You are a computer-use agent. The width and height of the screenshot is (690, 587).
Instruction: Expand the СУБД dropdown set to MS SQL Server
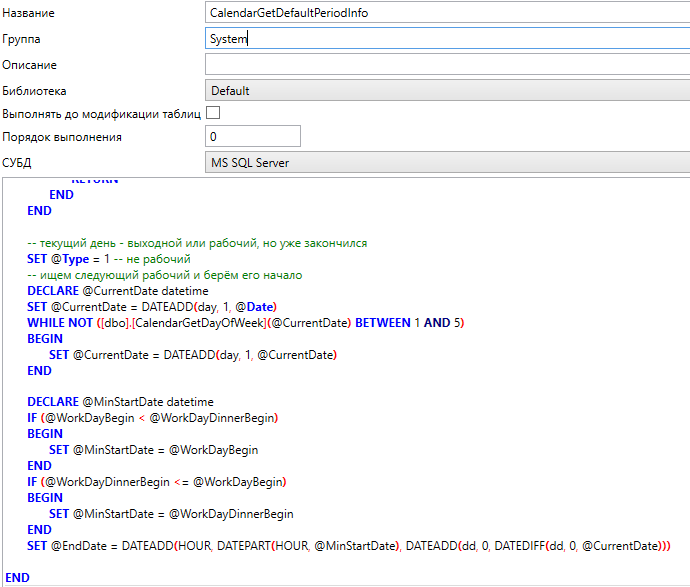[445, 162]
